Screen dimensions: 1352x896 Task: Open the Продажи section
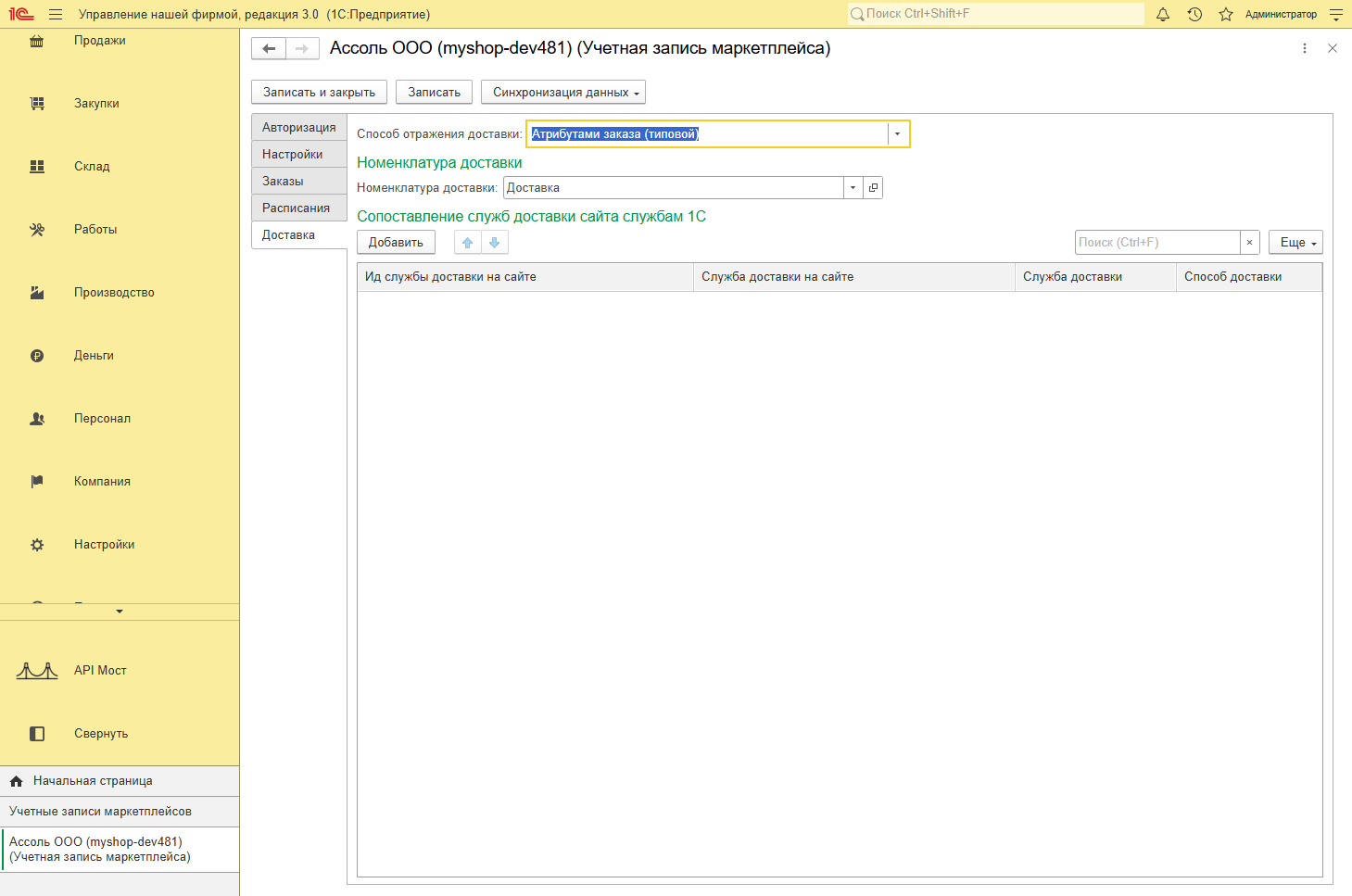[x=100, y=41]
